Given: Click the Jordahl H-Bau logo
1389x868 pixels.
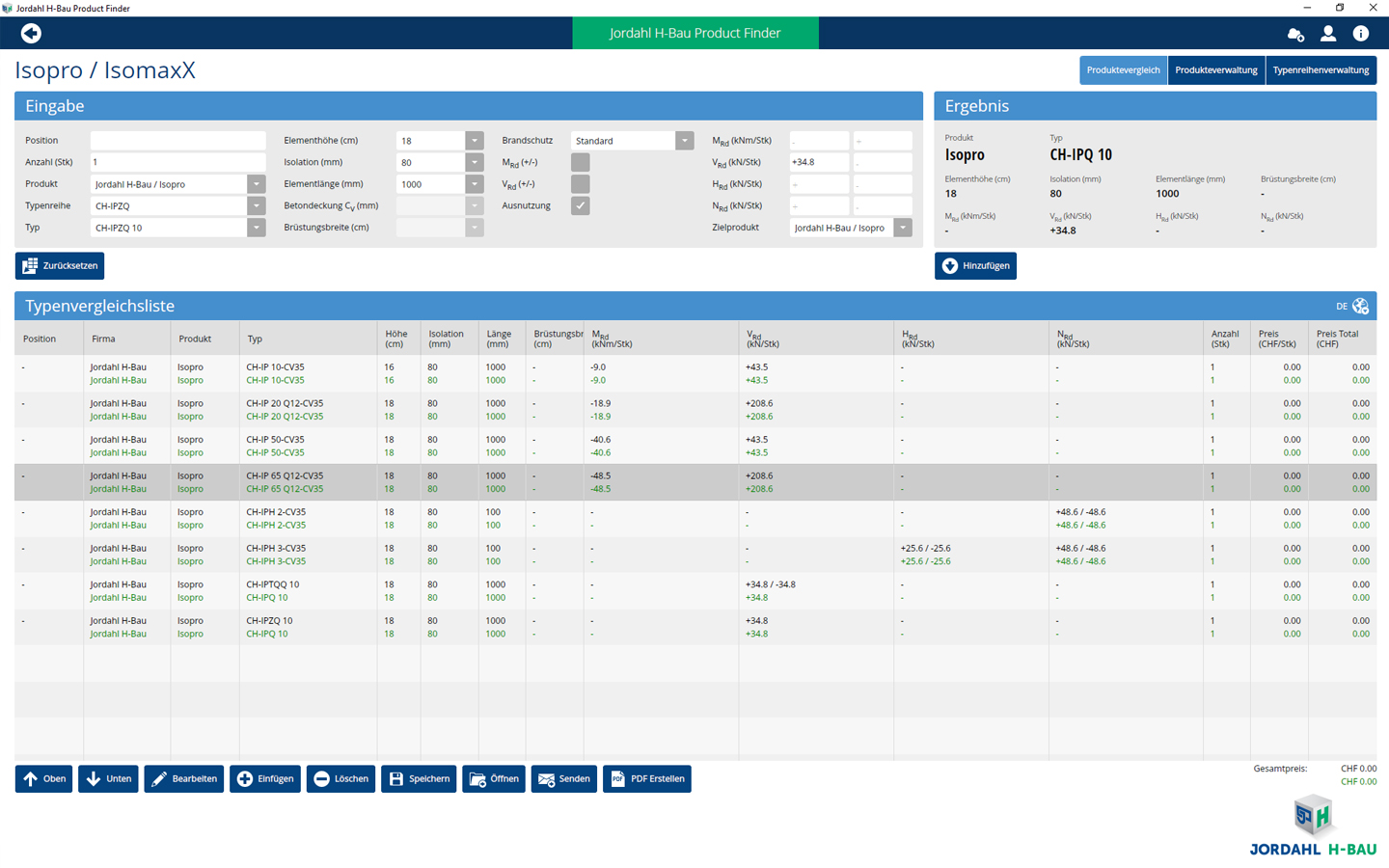Looking at the screenshot, I should 1313,827.
